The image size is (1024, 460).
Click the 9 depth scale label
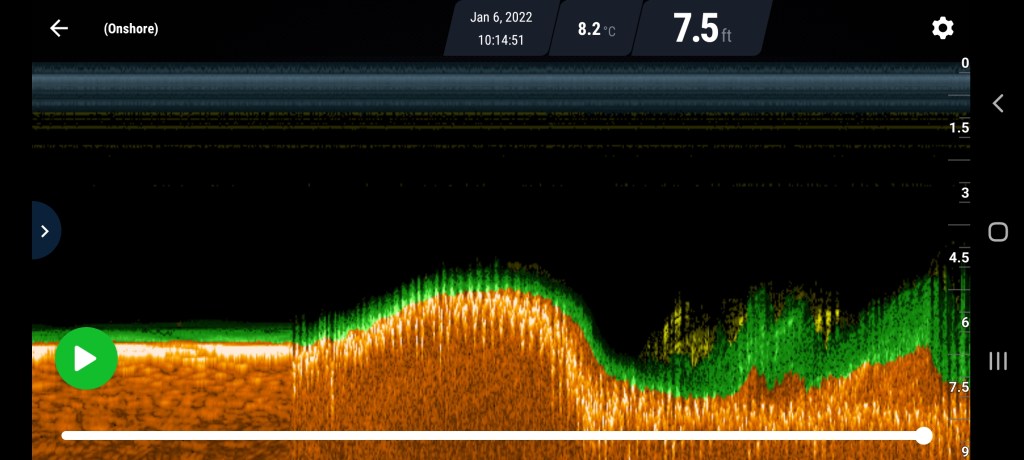pyautogui.click(x=964, y=451)
